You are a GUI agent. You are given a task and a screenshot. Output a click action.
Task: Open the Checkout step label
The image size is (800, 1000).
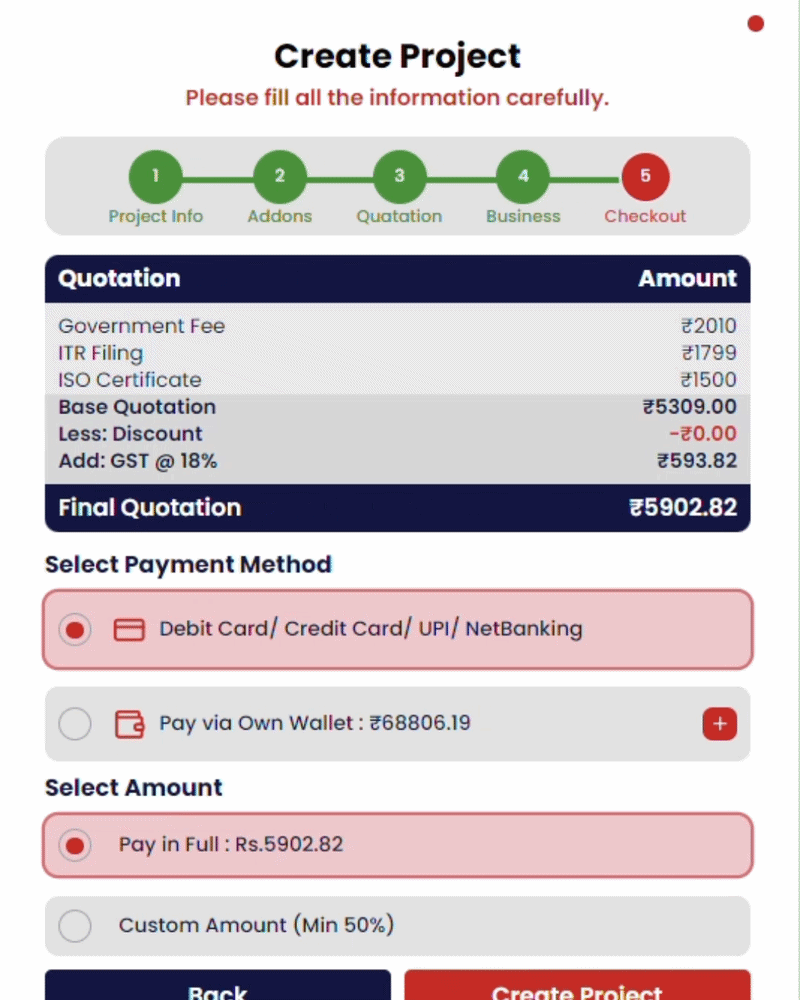point(645,216)
